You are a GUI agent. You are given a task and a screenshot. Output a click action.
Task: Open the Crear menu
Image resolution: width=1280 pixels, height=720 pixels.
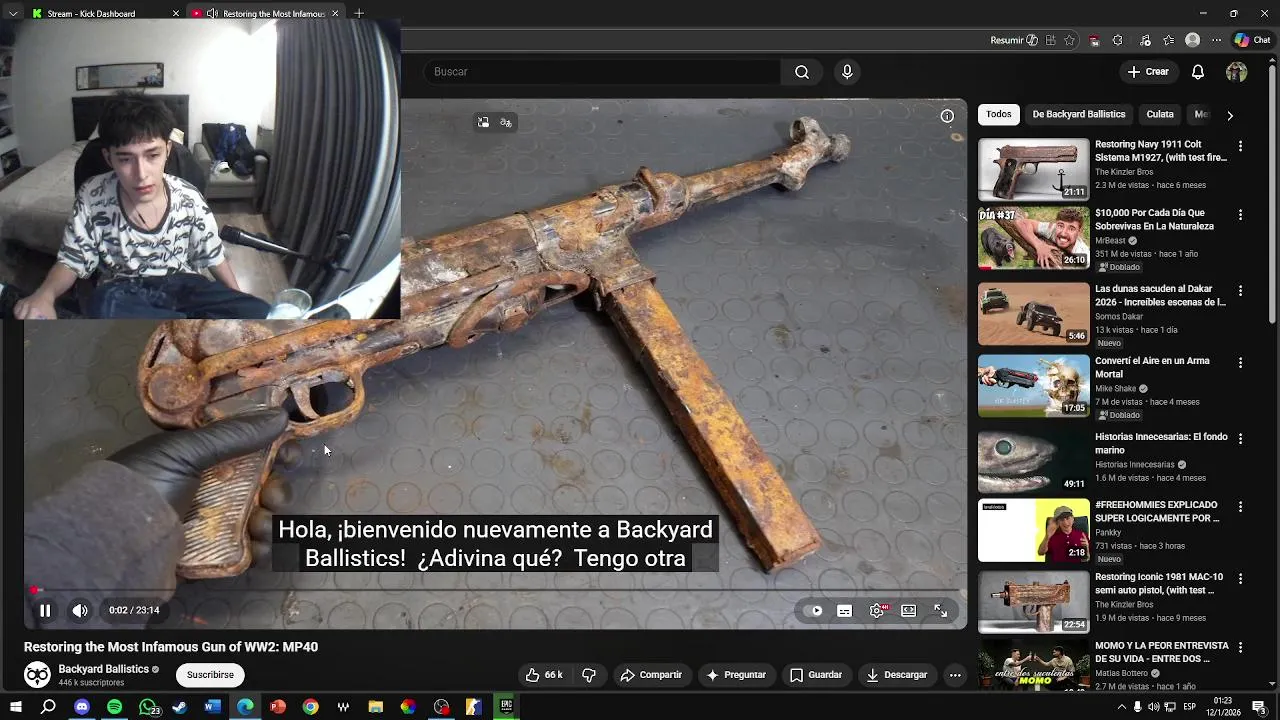click(1148, 72)
